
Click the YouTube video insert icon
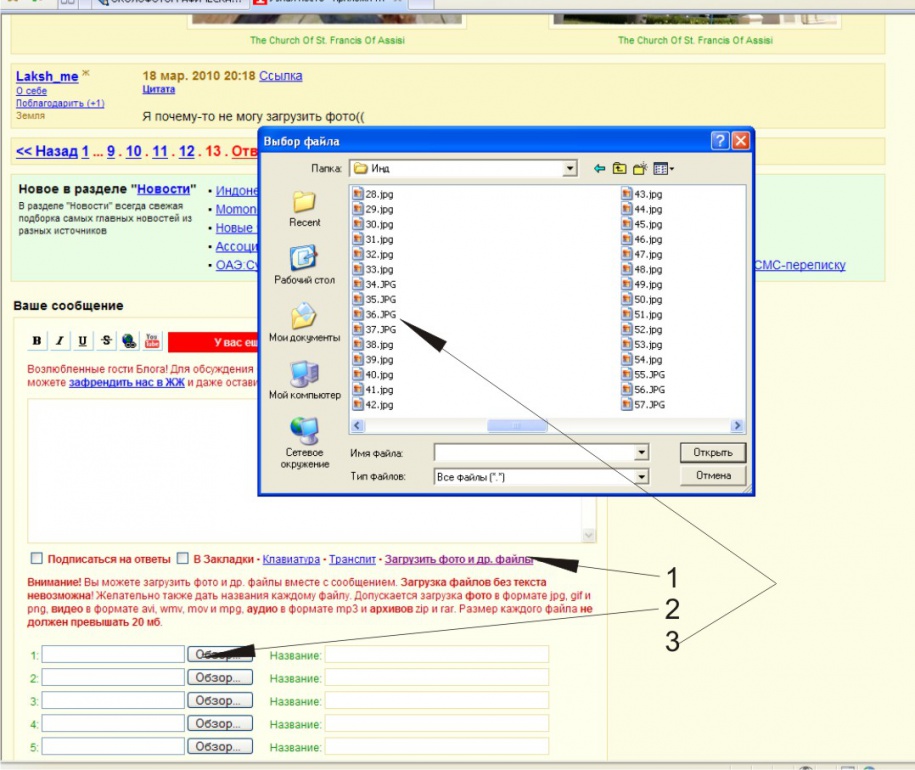pos(152,341)
